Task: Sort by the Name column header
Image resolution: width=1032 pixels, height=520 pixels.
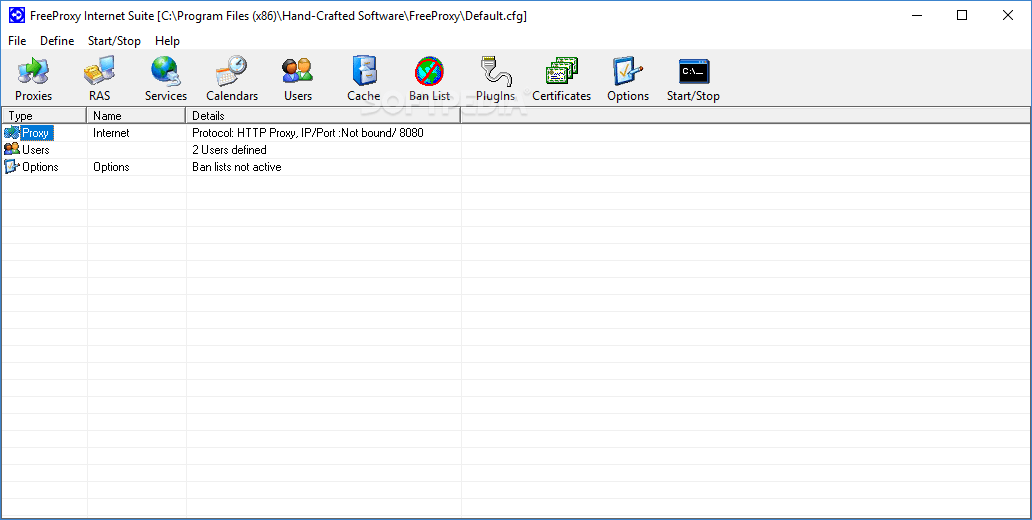Action: [x=136, y=116]
